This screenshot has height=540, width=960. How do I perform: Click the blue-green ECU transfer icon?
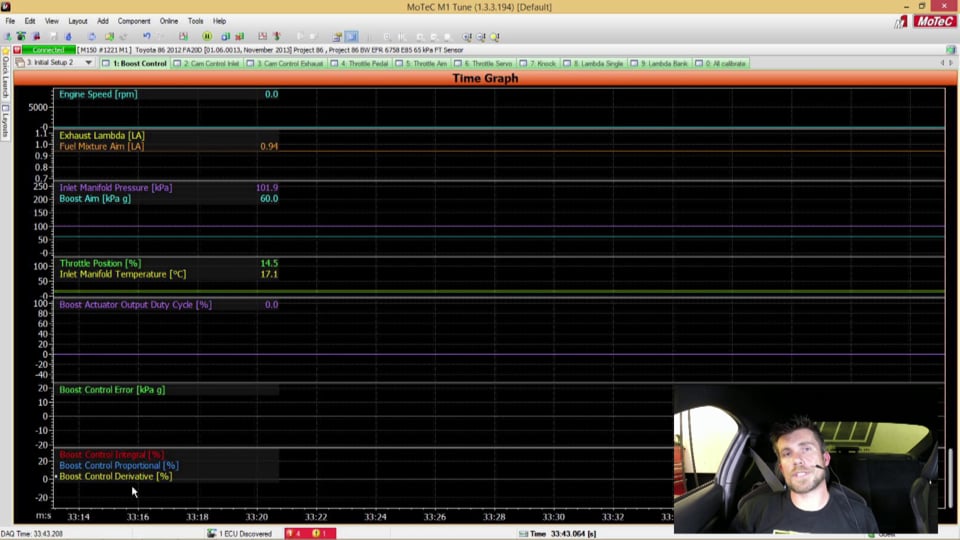tap(225, 37)
